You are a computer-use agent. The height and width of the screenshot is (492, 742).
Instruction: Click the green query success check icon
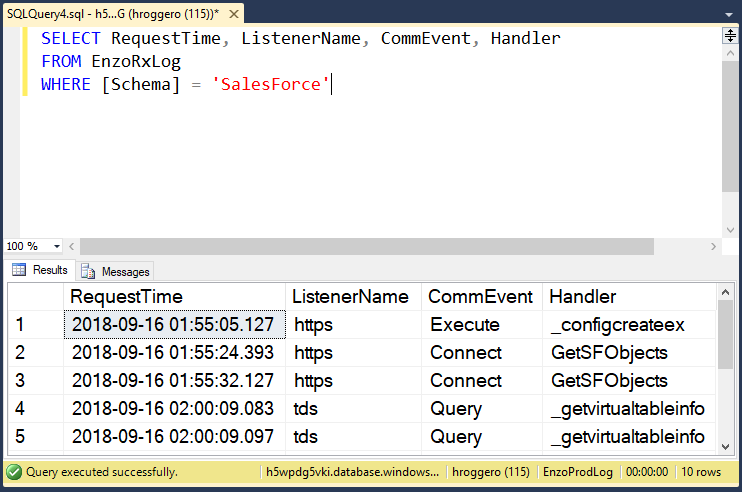[14, 472]
